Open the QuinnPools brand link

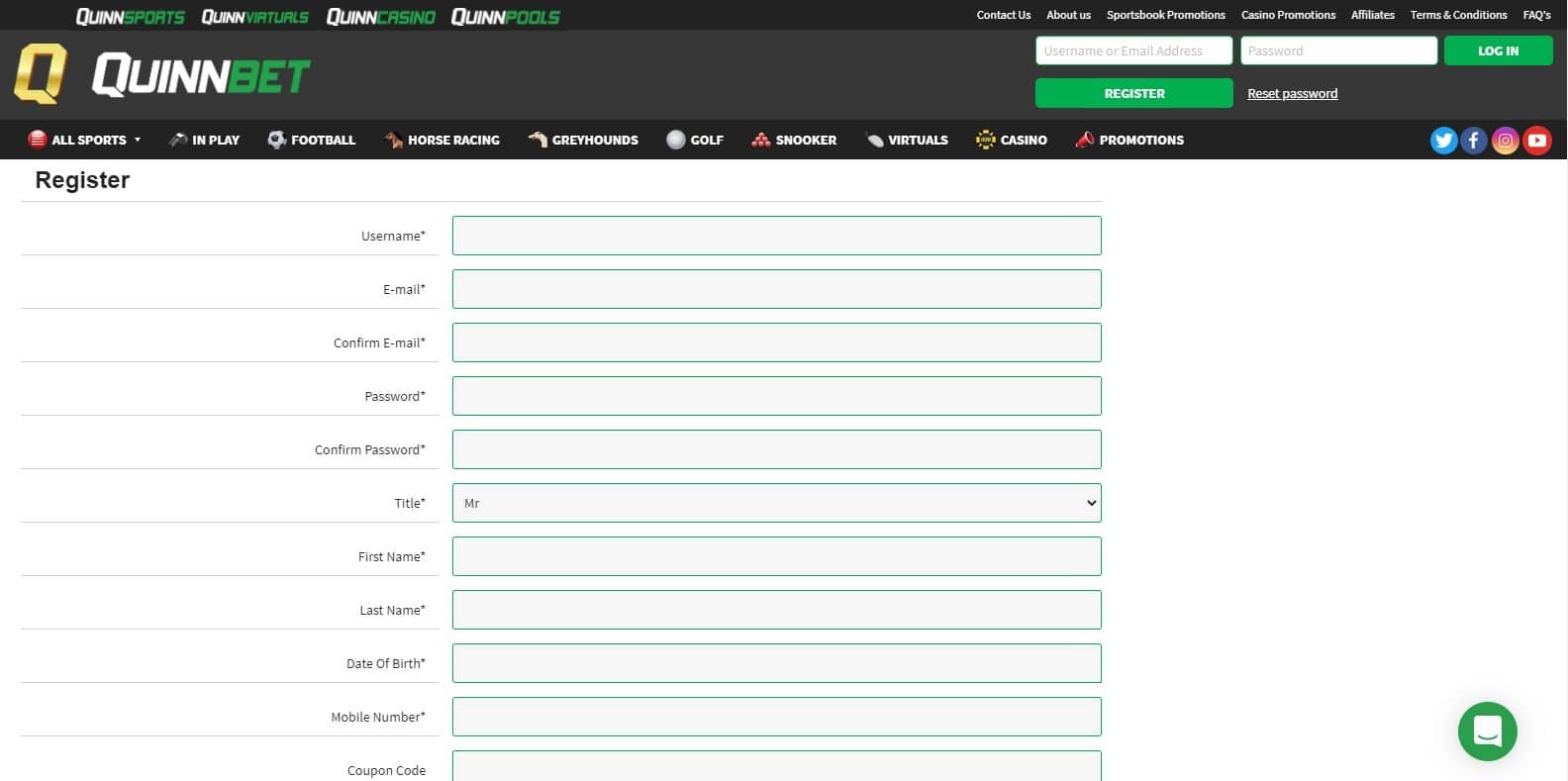[505, 17]
